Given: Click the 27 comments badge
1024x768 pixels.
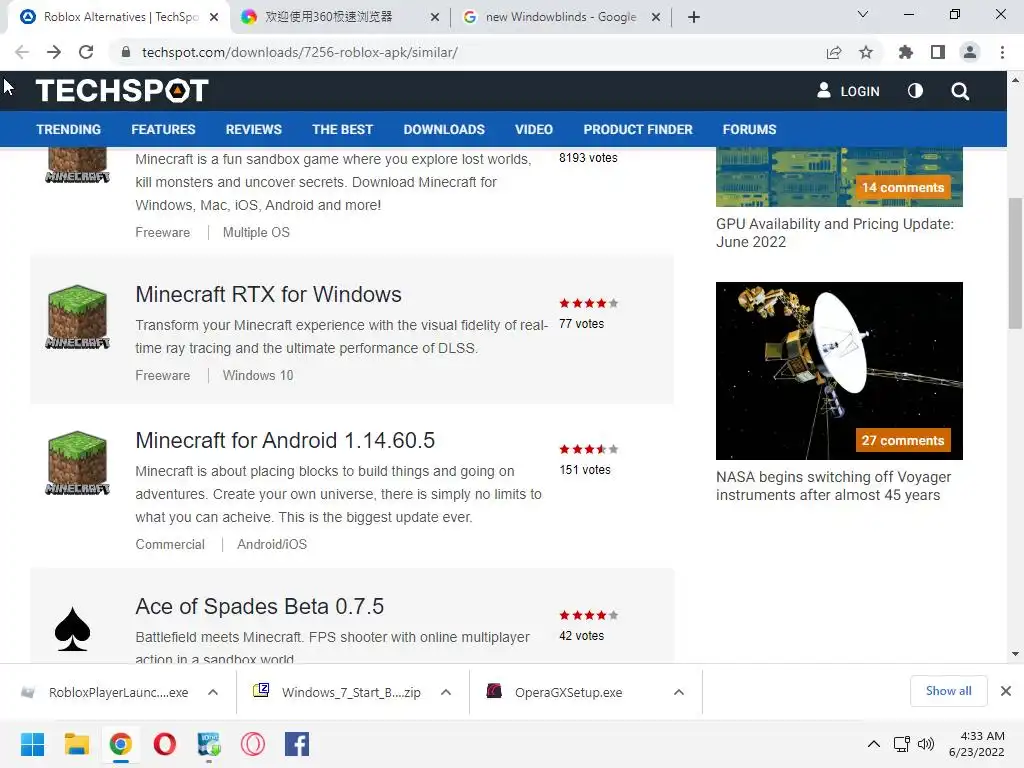Looking at the screenshot, I should coord(903,440).
